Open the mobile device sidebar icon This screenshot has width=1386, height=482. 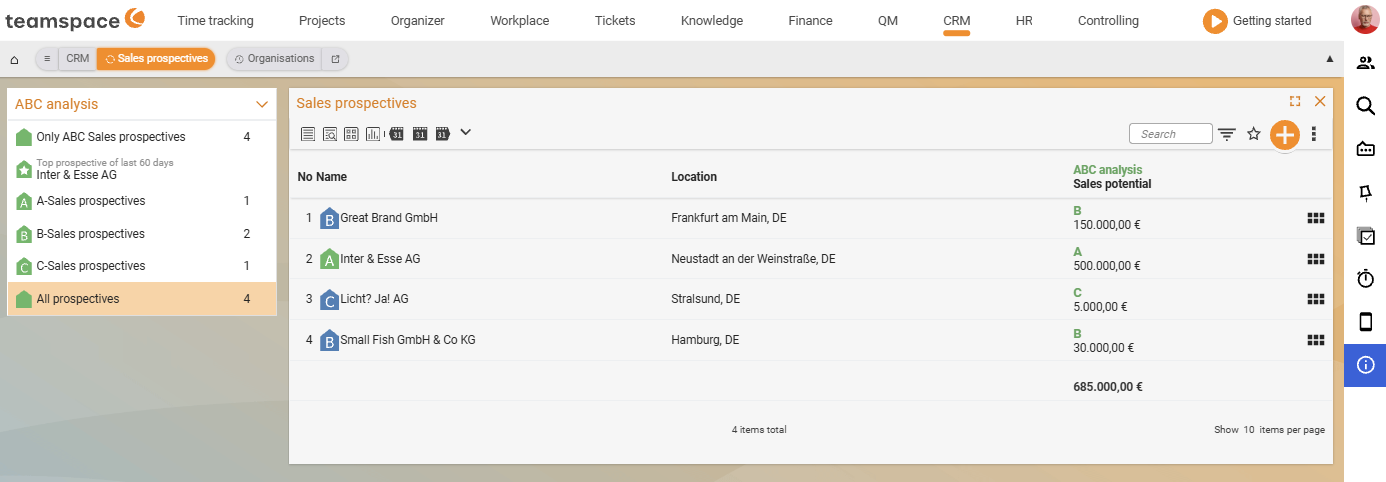[x=1365, y=322]
